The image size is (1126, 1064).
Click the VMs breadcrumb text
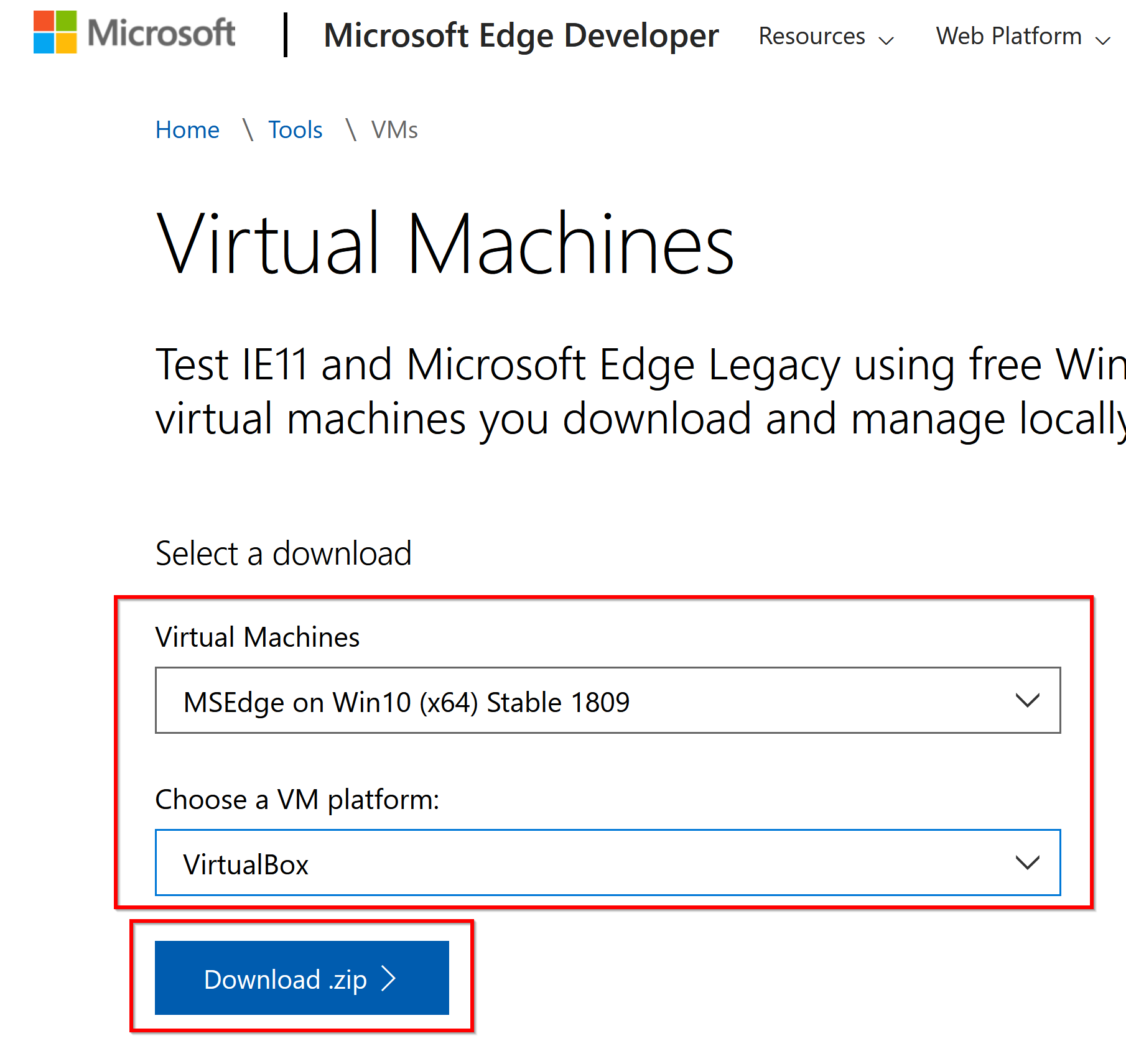point(394,130)
